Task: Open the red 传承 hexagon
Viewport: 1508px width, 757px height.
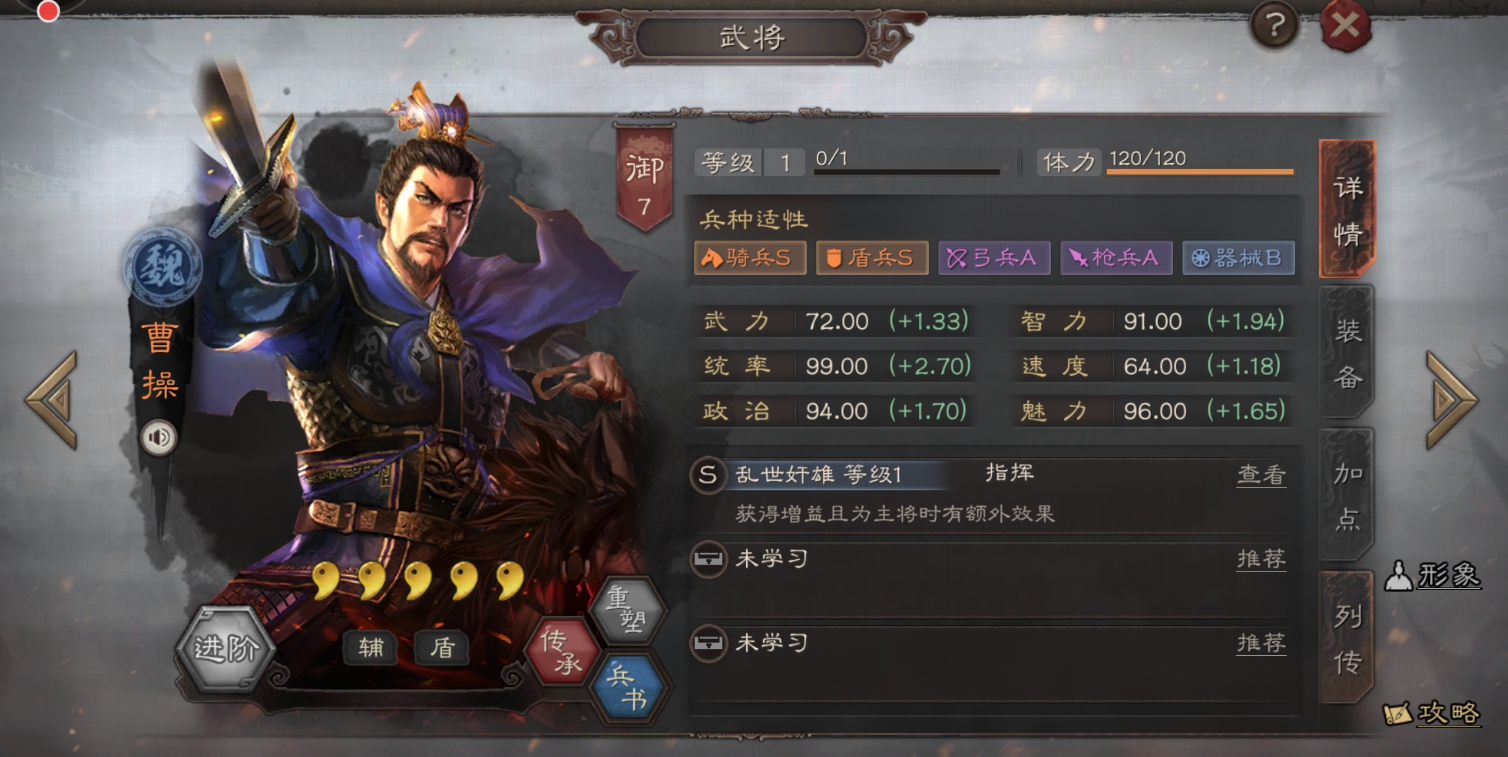Action: 562,650
